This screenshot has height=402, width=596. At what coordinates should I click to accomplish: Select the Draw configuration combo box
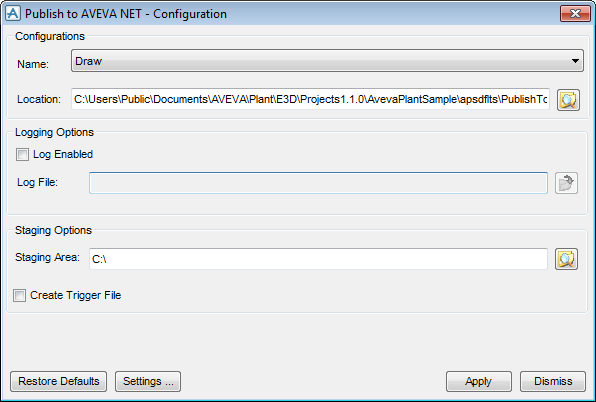coord(327,61)
